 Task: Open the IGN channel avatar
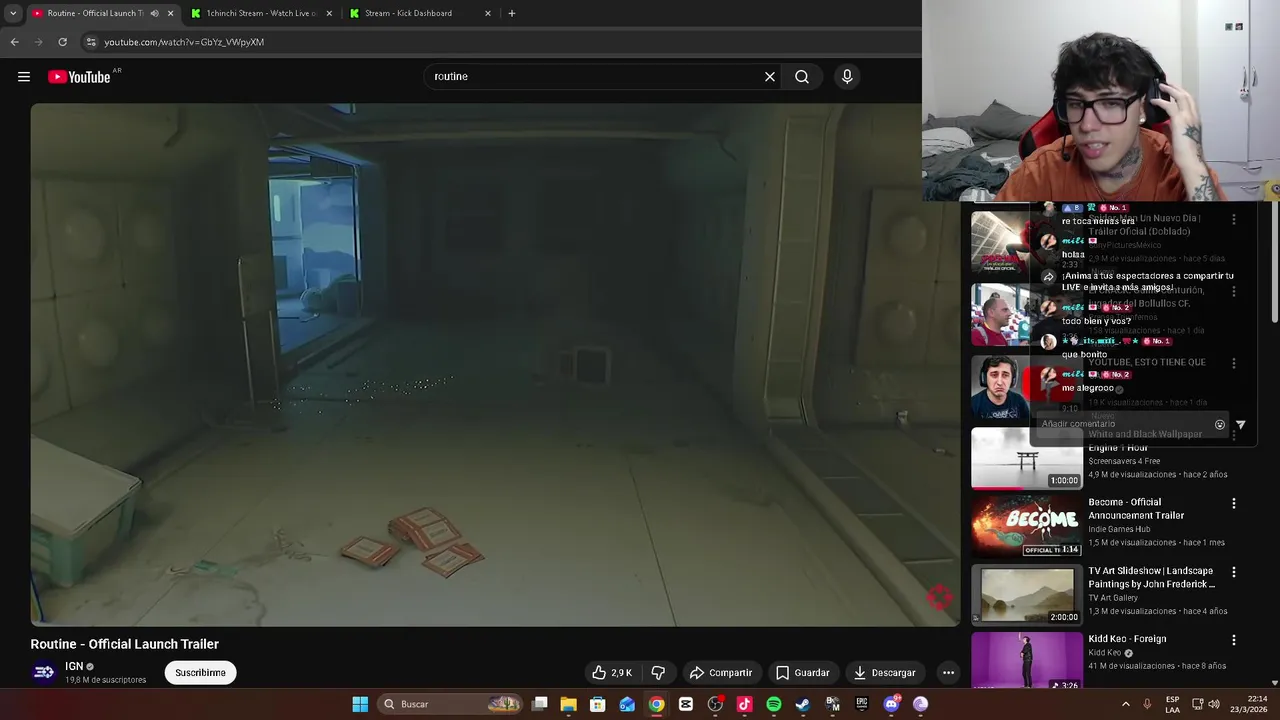44,672
